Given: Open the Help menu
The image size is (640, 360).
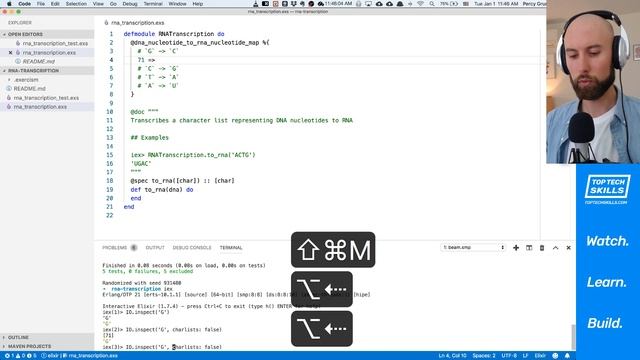Looking at the screenshot, I should pyautogui.click(x=198, y=4).
